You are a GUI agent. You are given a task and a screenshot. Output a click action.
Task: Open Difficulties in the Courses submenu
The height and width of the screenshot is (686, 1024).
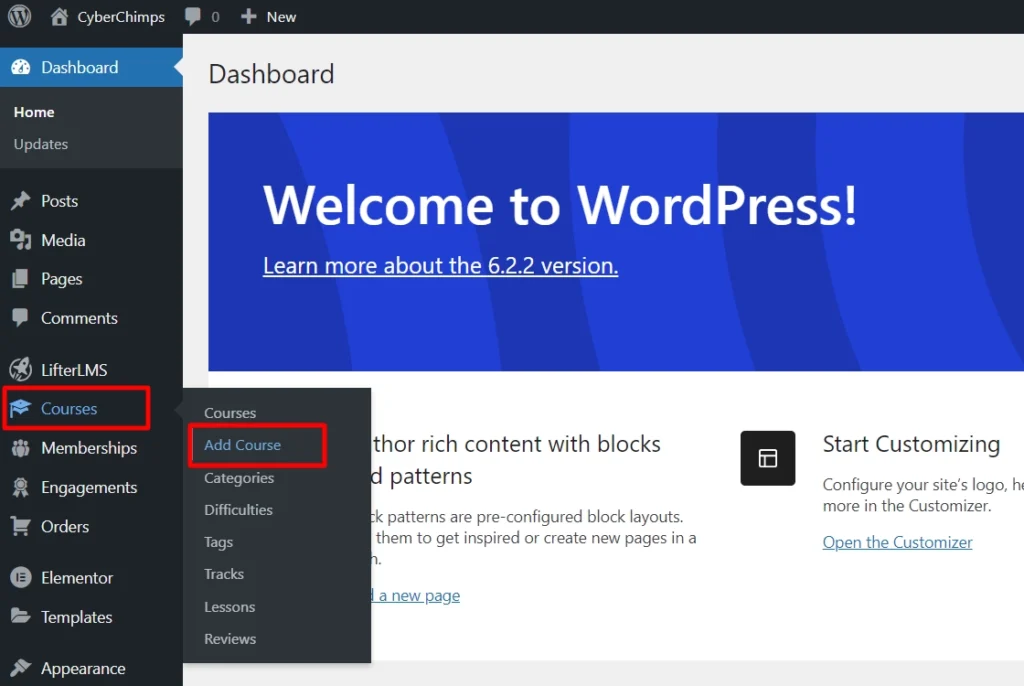[238, 510]
